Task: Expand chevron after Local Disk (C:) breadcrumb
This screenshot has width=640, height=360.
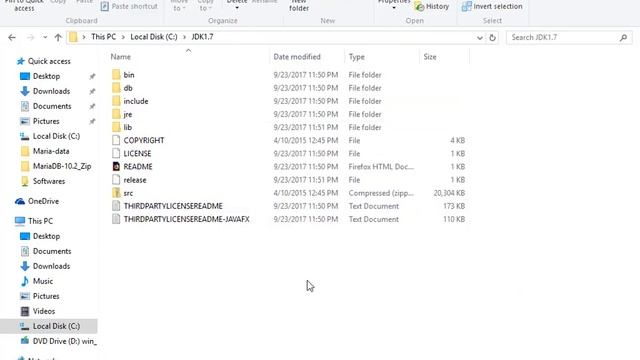Action: tap(184, 37)
